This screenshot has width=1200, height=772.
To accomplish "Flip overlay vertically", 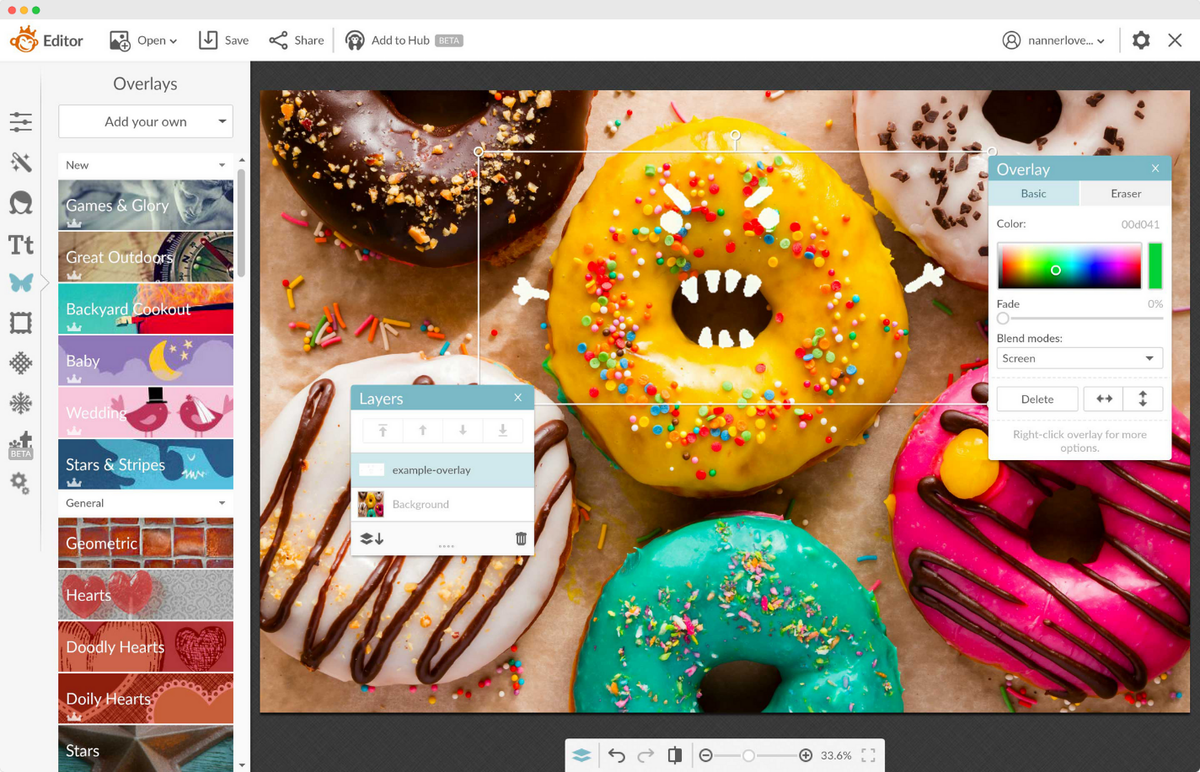I will pos(1143,399).
